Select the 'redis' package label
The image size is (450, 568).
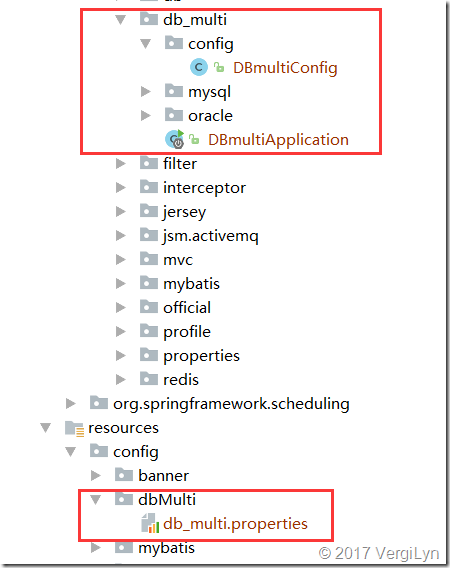181,380
